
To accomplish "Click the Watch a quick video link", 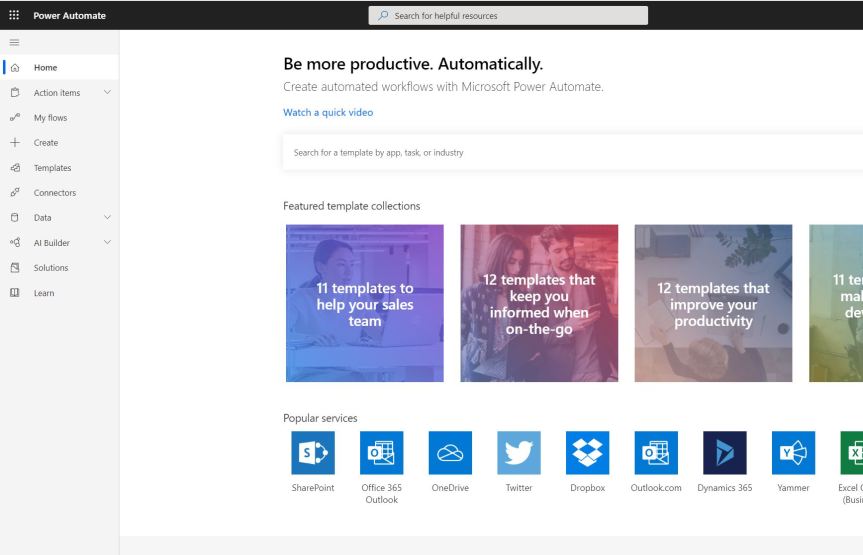I will coord(328,113).
